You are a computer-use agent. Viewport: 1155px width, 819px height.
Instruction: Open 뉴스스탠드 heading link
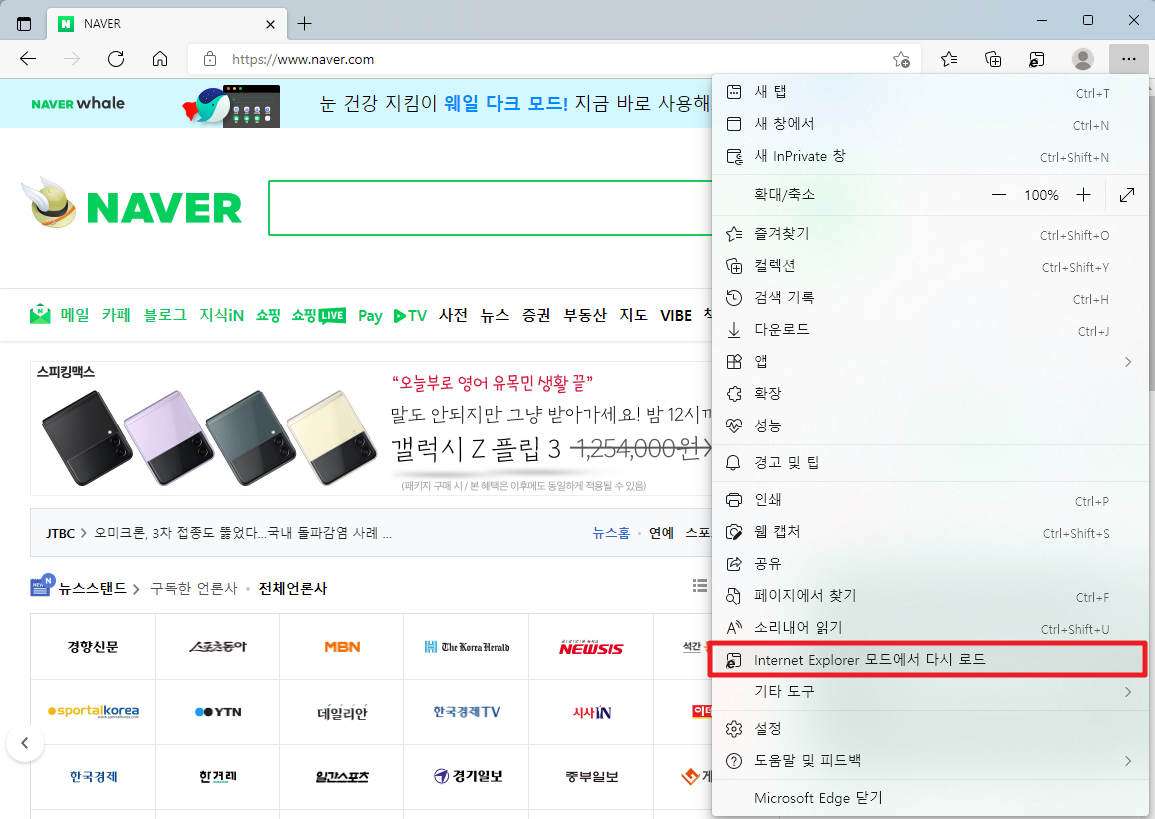(92, 588)
